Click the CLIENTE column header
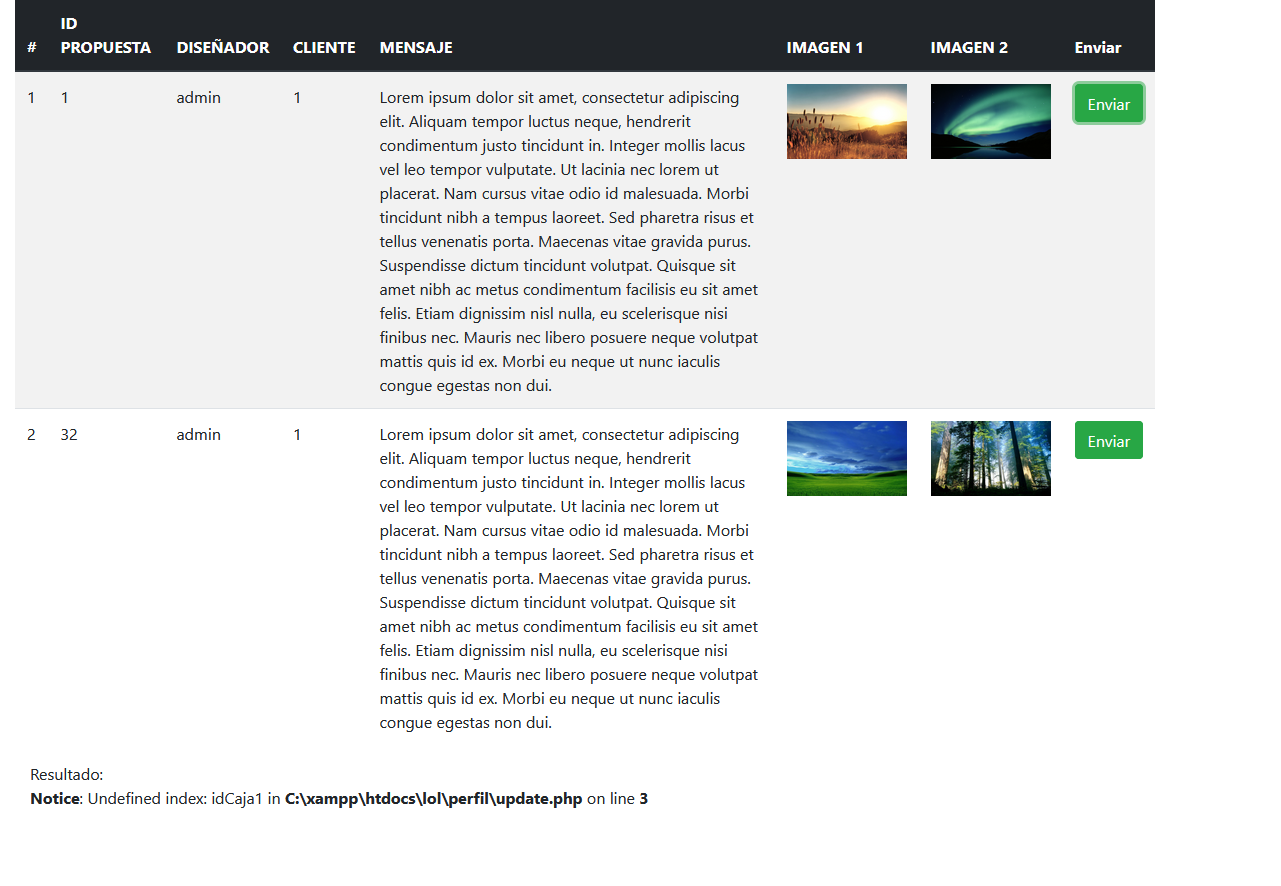The width and height of the screenshot is (1281, 886). (x=324, y=48)
